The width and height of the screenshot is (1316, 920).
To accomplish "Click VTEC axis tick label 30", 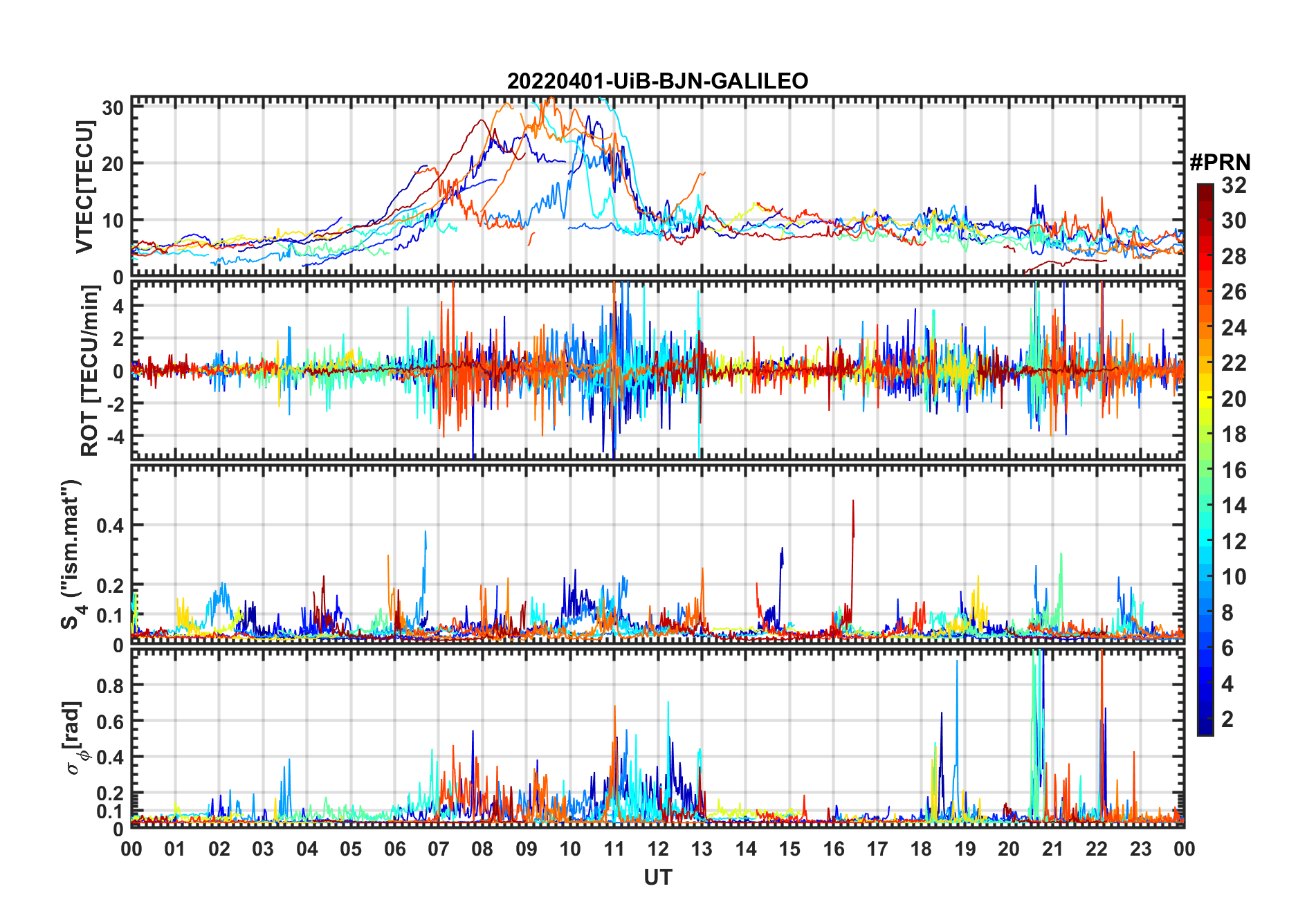I will (x=113, y=108).
